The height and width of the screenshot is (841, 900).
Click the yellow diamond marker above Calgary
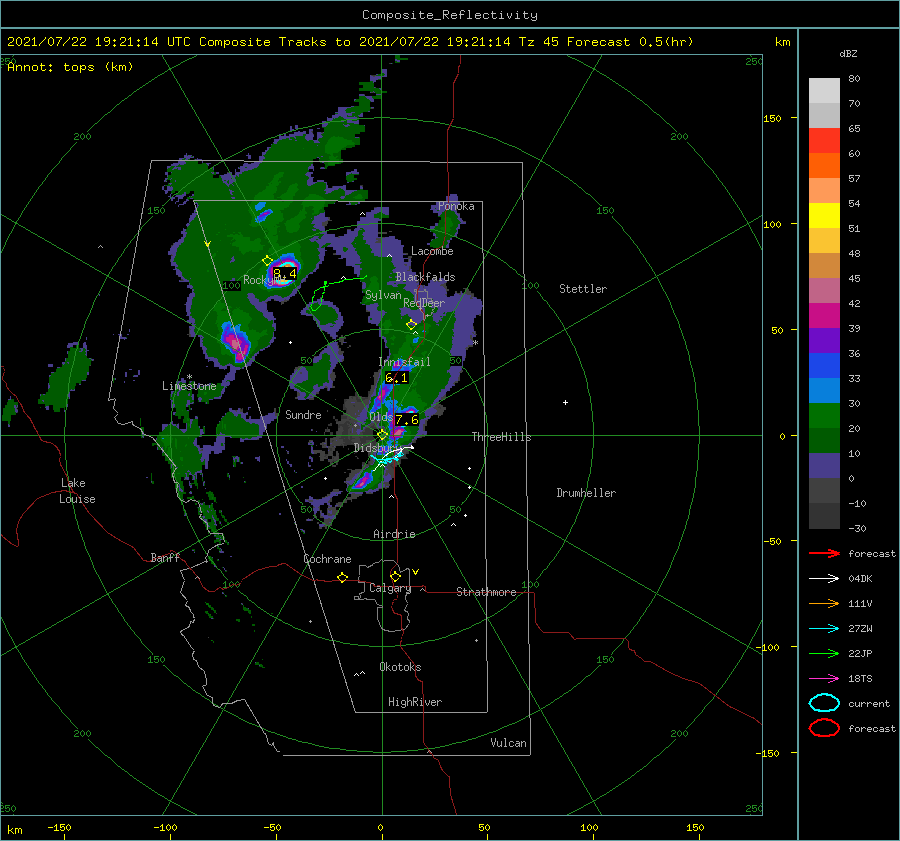(395, 576)
